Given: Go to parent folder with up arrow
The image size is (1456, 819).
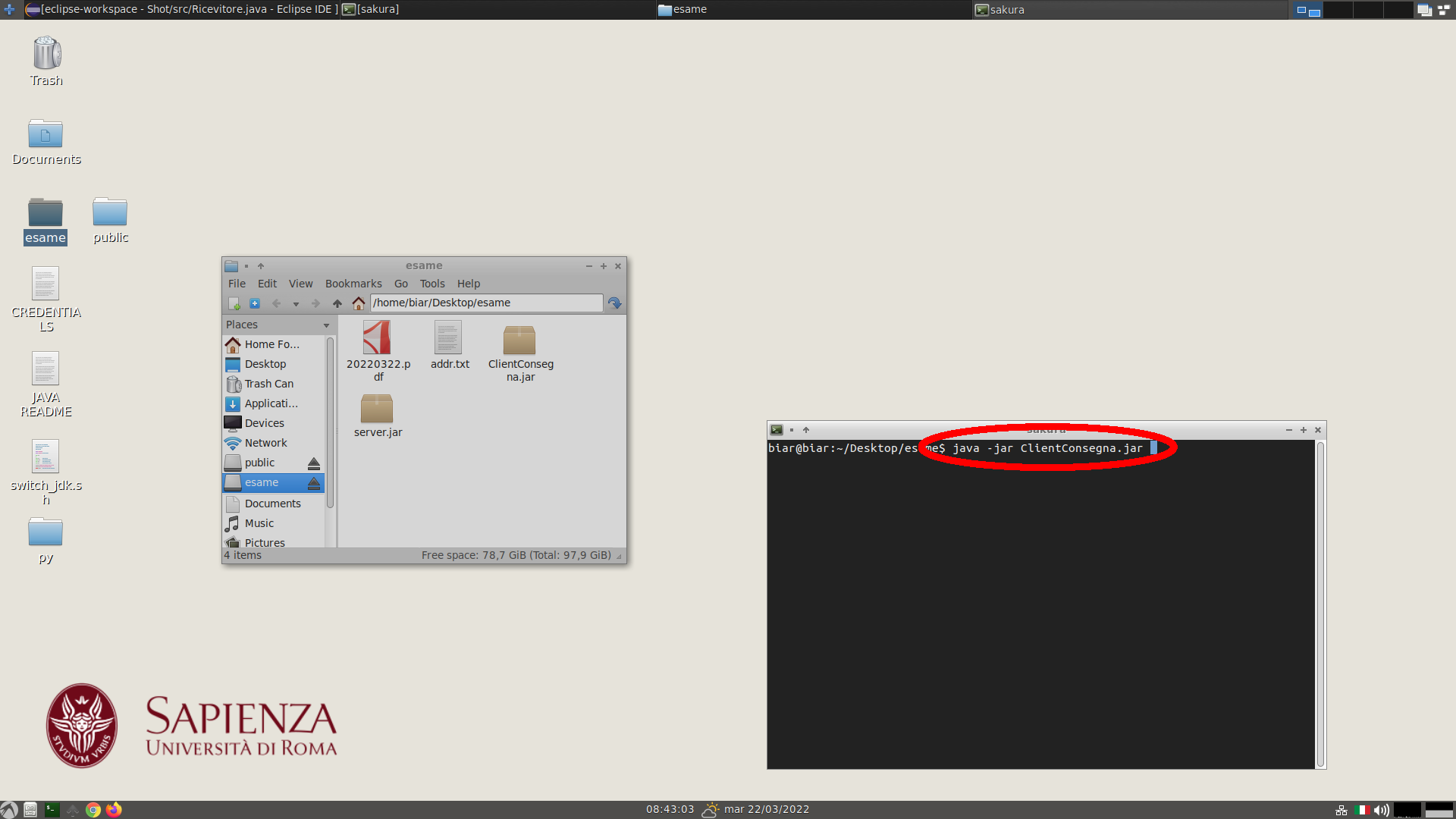Looking at the screenshot, I should [x=337, y=303].
